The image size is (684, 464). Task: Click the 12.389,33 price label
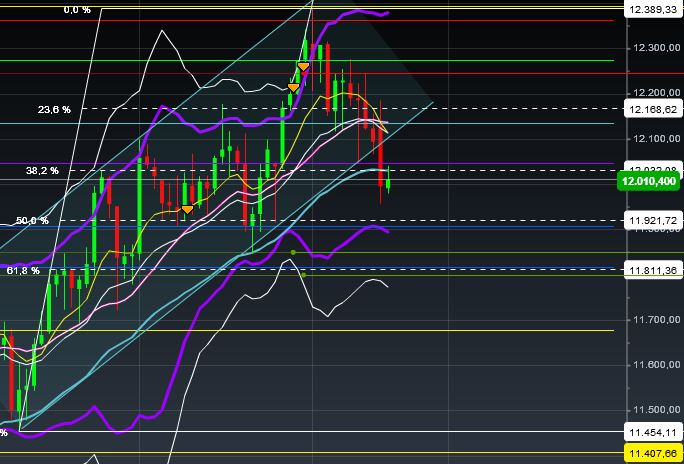pos(652,9)
